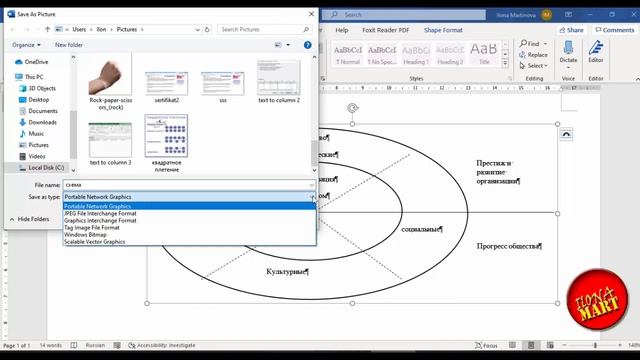Start Dictate microphone in Word
Image resolution: width=640 pixels, height=360 pixels.
pyautogui.click(x=568, y=51)
